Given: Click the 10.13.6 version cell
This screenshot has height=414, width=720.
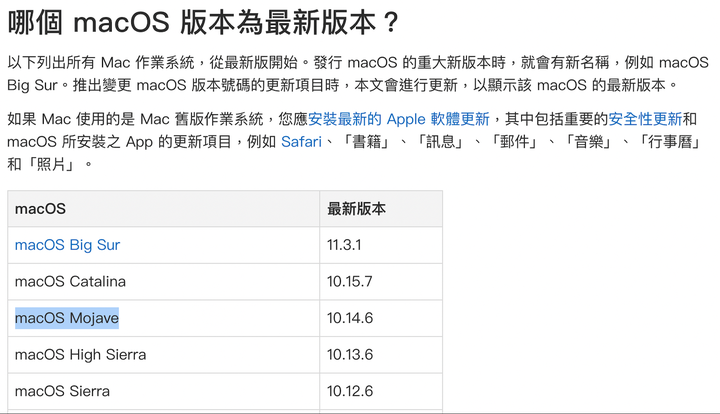Looking at the screenshot, I should [x=381, y=355].
